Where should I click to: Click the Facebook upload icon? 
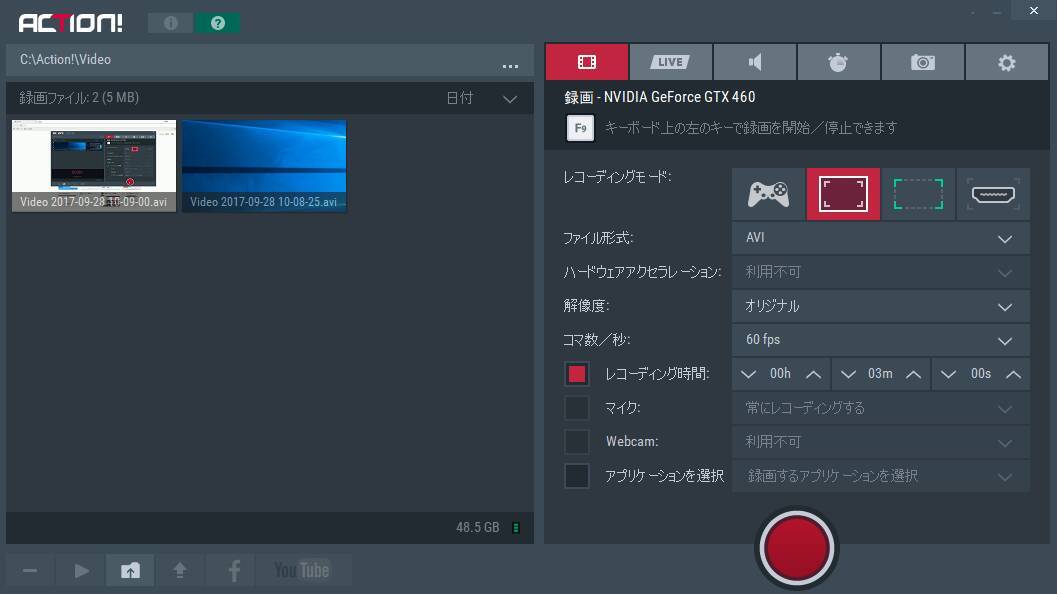pos(234,570)
